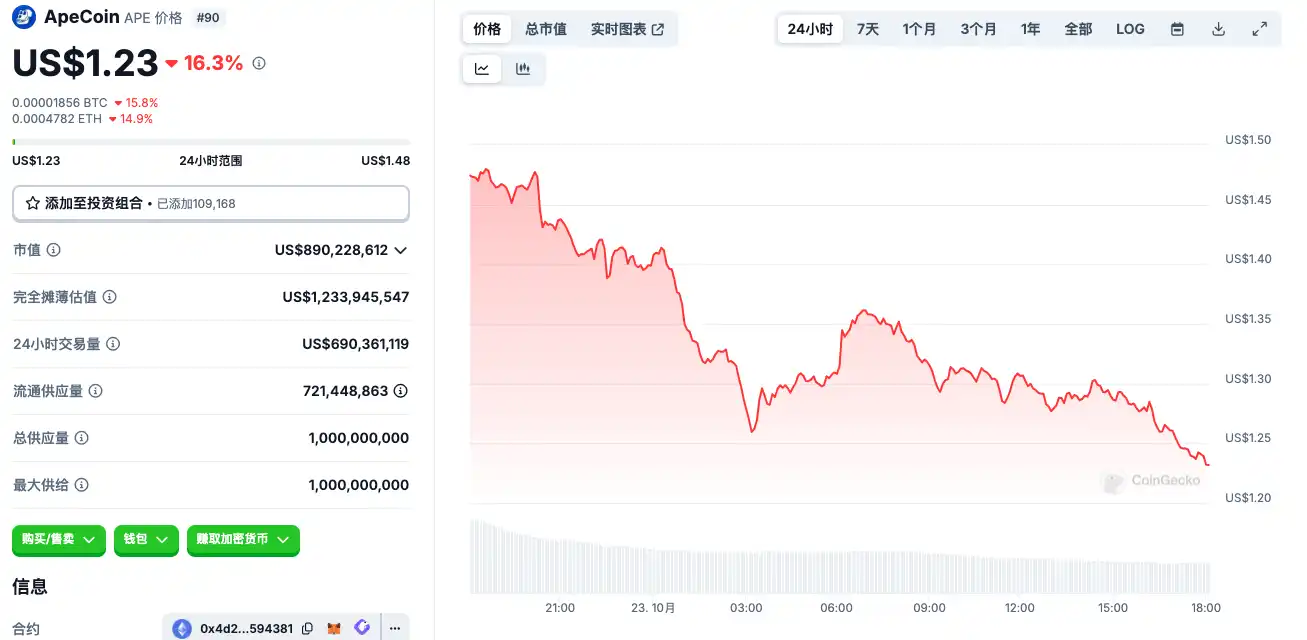The image size is (1307, 640).
Task: Switch to candlestick chart view
Action: [522, 69]
